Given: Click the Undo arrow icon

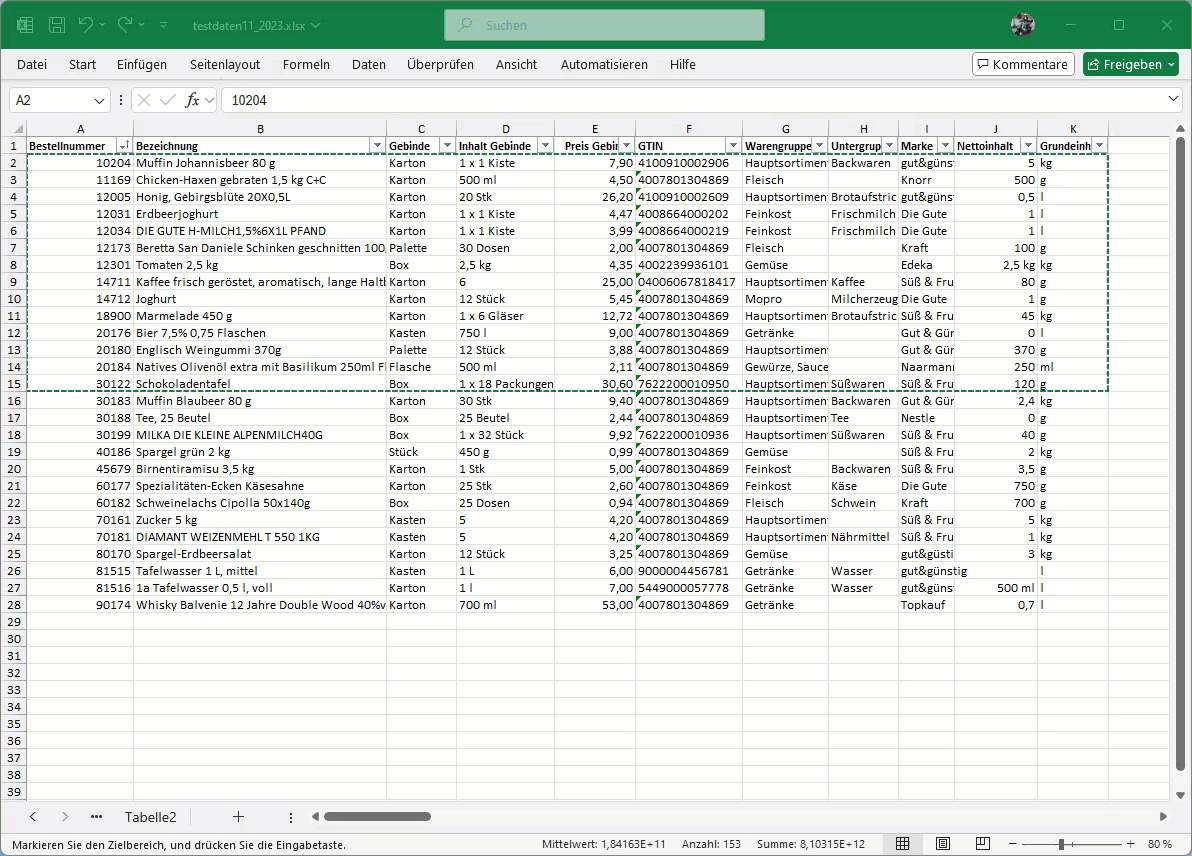Looking at the screenshot, I should coord(86,25).
